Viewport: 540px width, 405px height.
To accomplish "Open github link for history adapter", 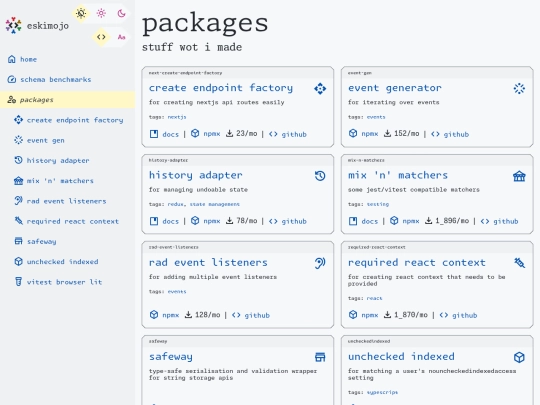I will (288, 221).
